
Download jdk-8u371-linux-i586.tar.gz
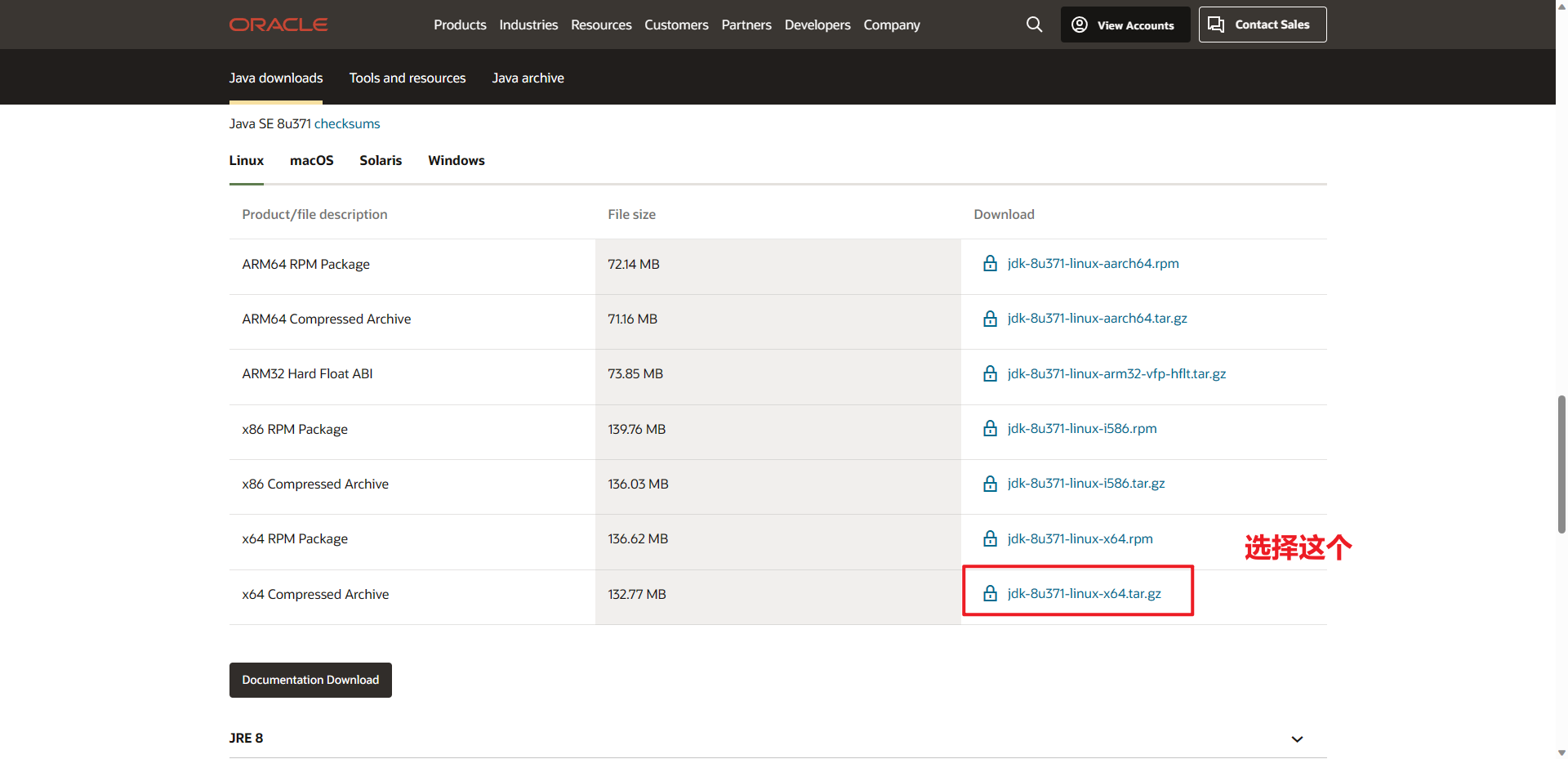[x=1086, y=483]
